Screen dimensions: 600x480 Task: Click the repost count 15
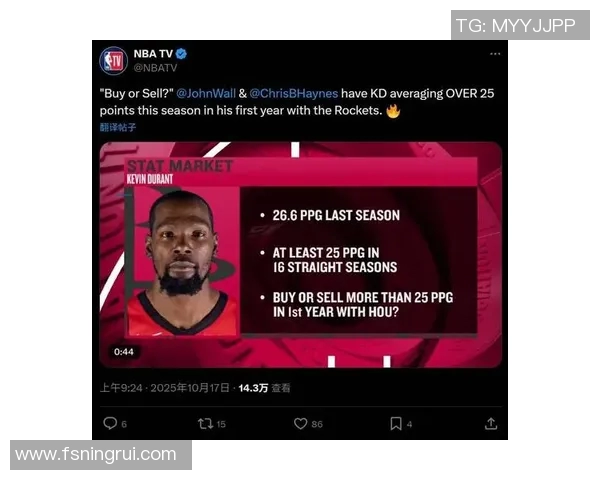pyautogui.click(x=221, y=424)
